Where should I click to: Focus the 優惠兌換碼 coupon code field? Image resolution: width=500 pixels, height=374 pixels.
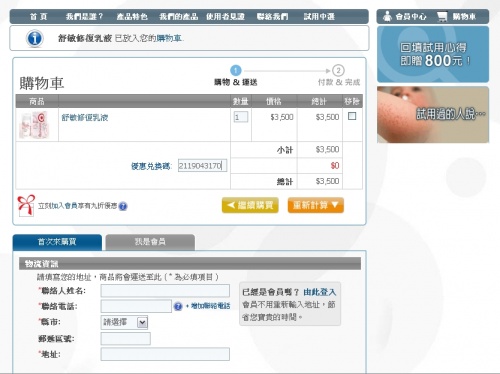coord(202,166)
